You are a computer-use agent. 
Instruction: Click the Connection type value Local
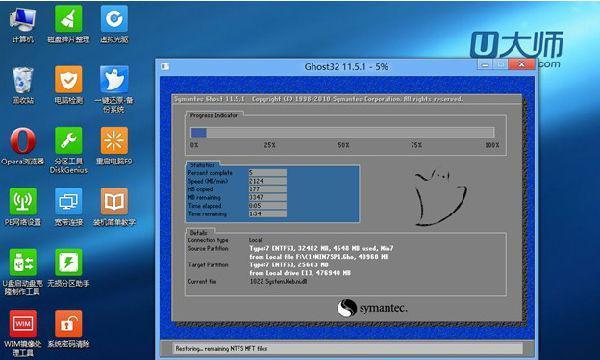pyautogui.click(x=256, y=240)
